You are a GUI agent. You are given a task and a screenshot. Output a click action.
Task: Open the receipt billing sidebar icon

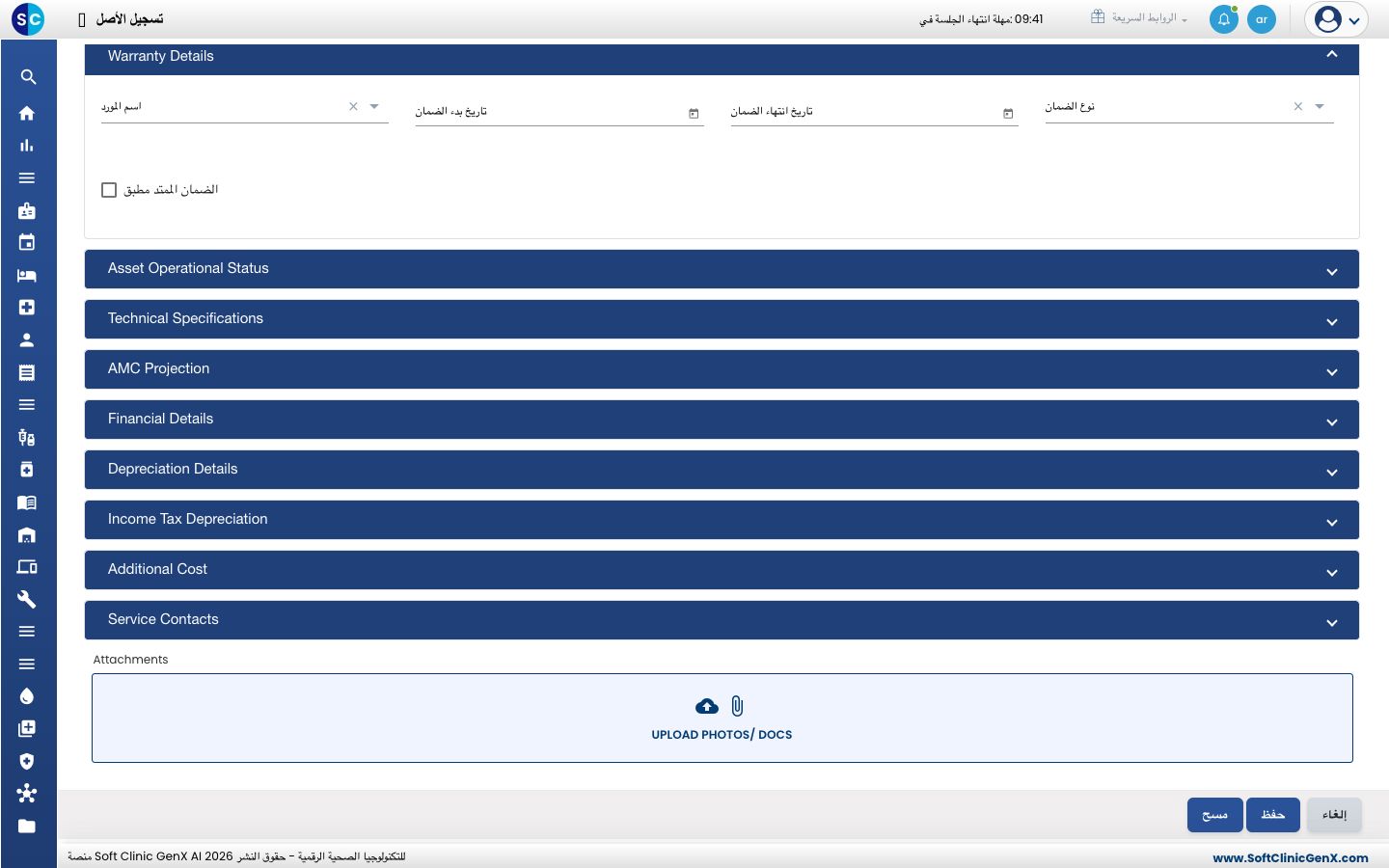(27, 372)
